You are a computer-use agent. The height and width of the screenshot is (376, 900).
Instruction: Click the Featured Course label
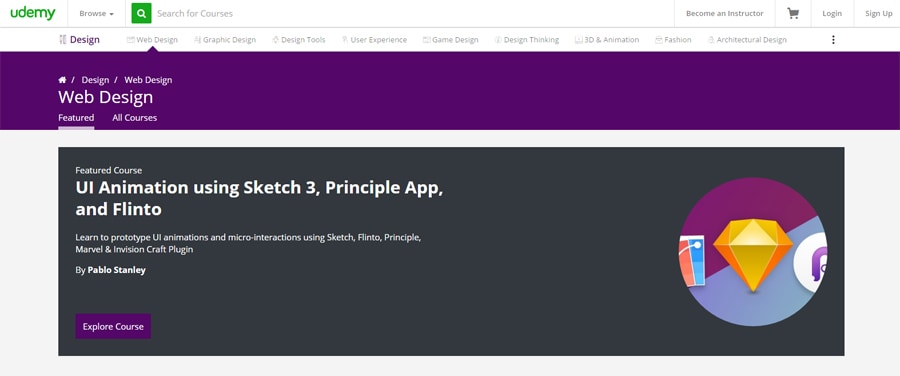(x=108, y=170)
